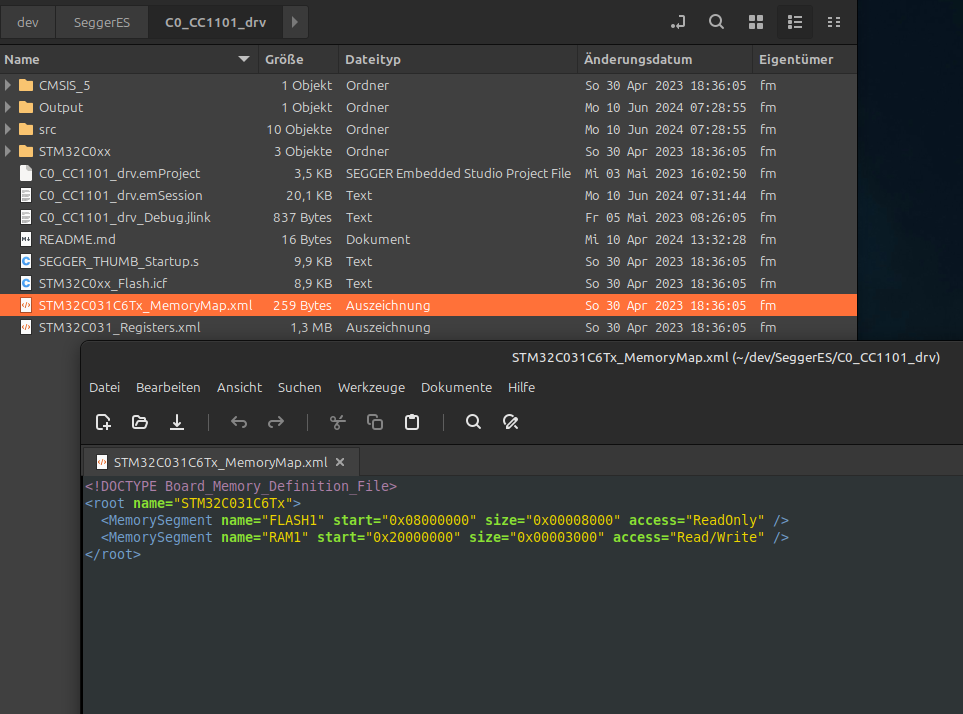Click the new document icon in editor toolbar

[x=103, y=422]
